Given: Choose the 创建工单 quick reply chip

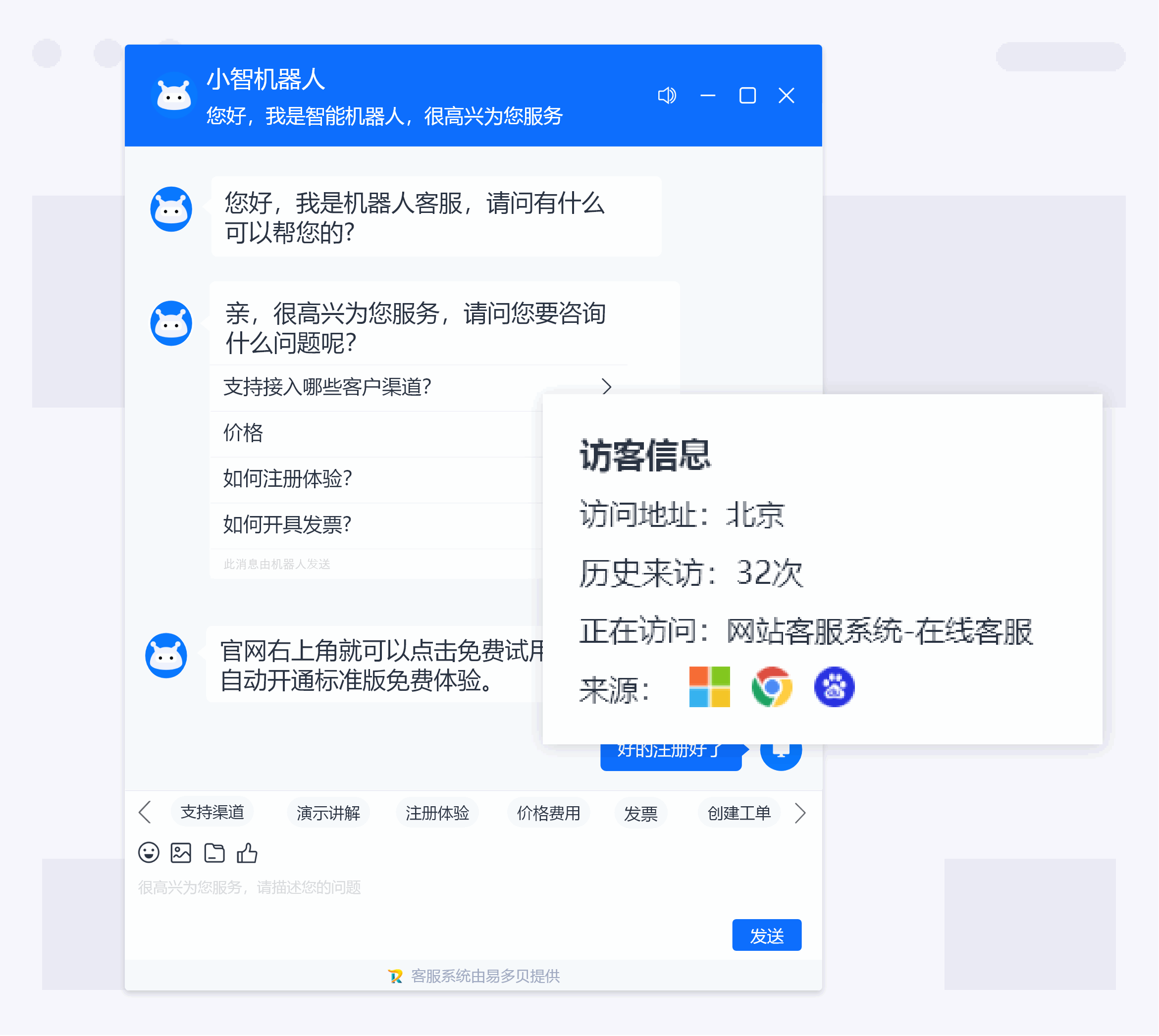Looking at the screenshot, I should (x=738, y=813).
